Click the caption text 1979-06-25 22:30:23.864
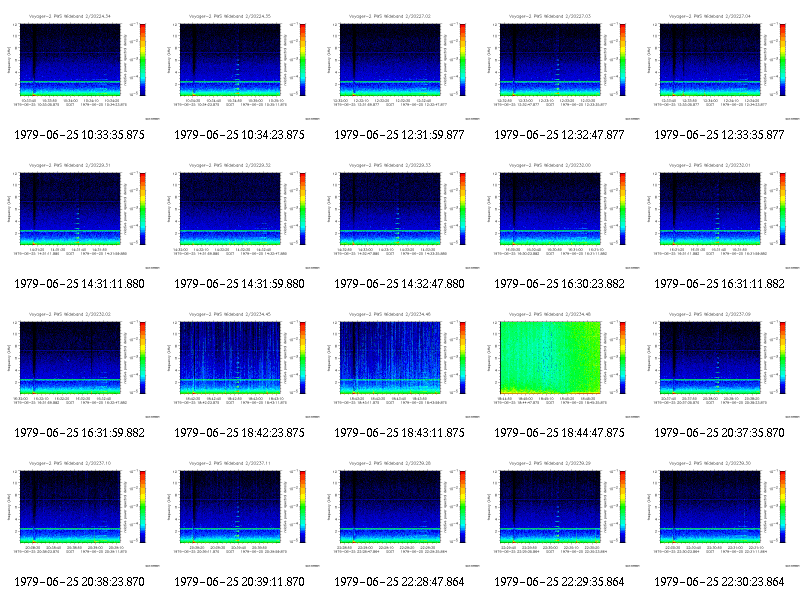 (720, 582)
